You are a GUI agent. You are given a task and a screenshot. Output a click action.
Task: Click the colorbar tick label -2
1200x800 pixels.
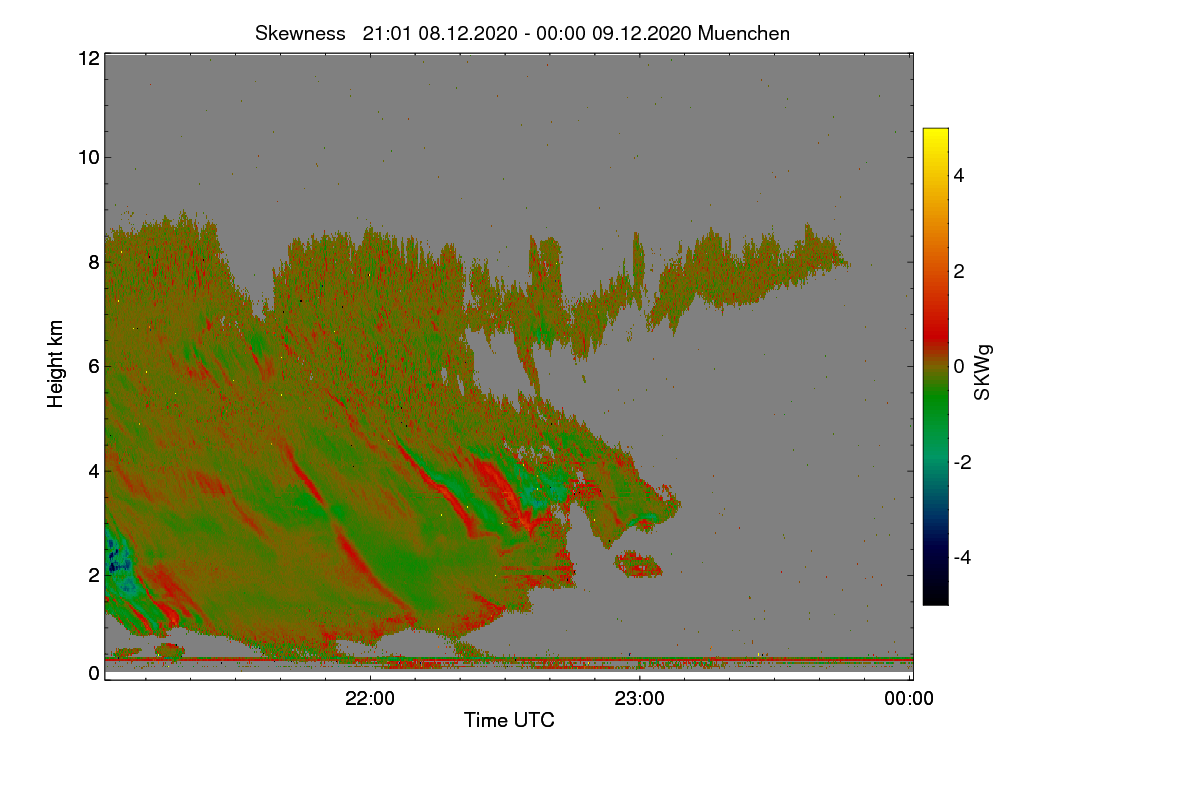pos(962,462)
